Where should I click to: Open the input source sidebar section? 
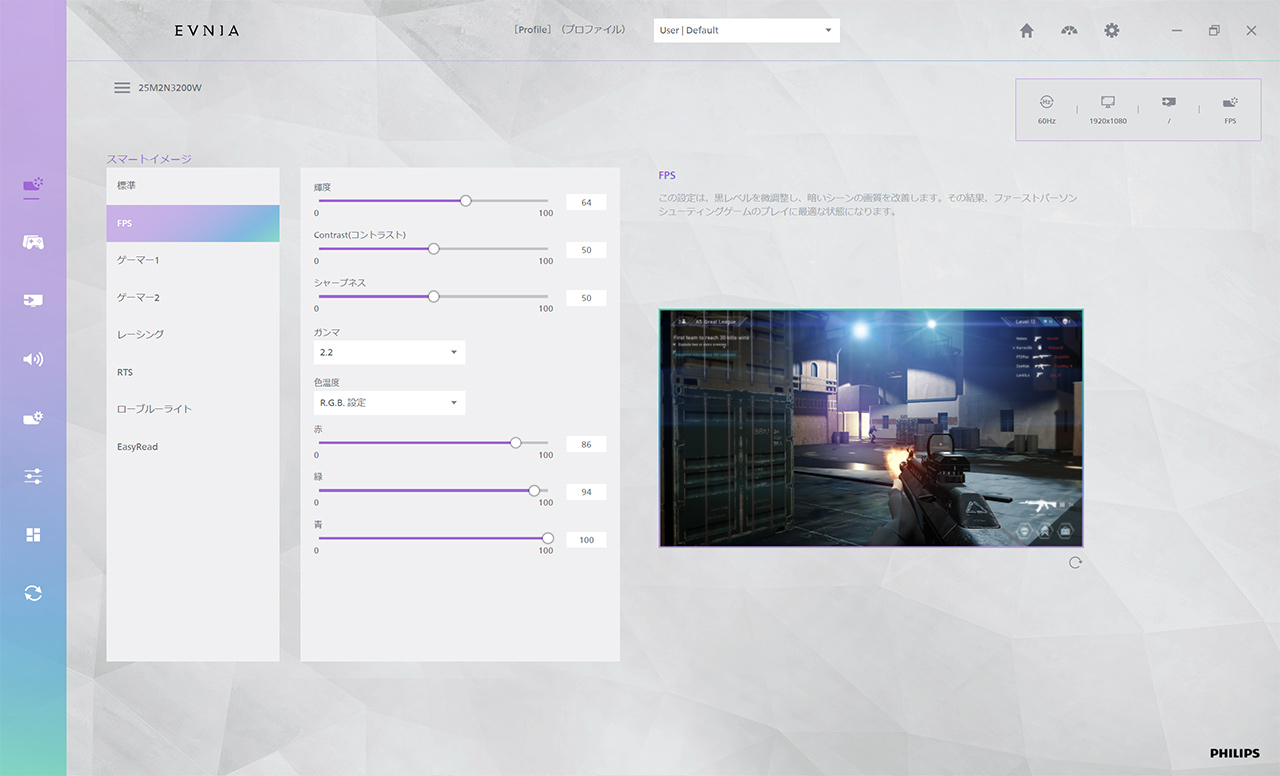33,300
